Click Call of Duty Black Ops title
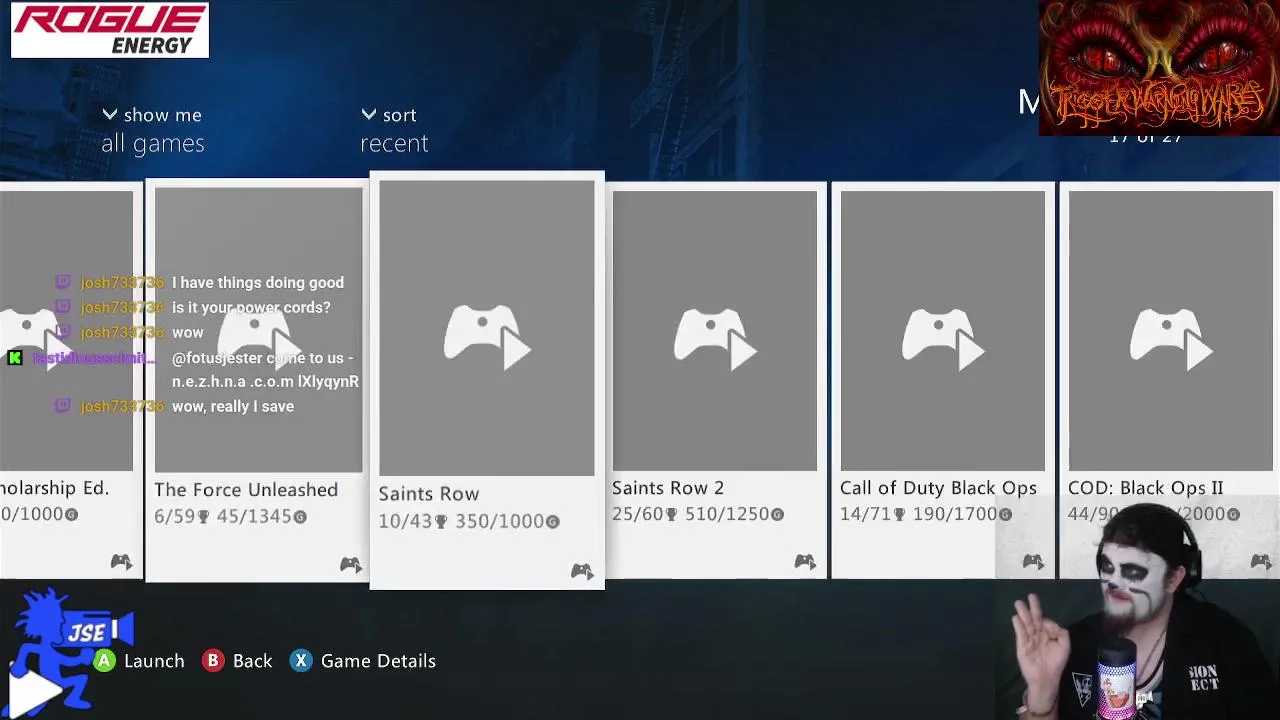 click(938, 488)
